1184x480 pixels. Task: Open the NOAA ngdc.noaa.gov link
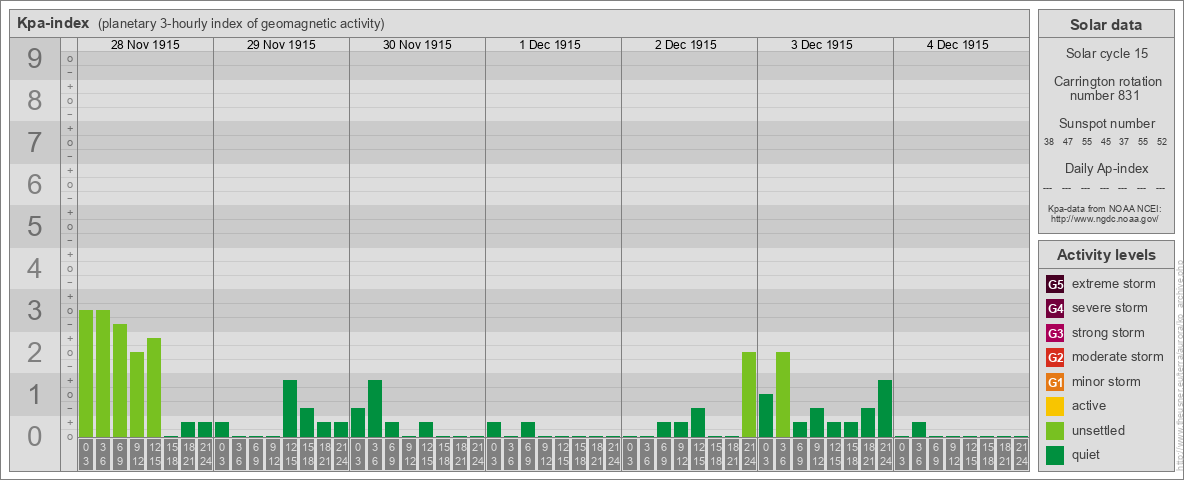click(1104, 218)
